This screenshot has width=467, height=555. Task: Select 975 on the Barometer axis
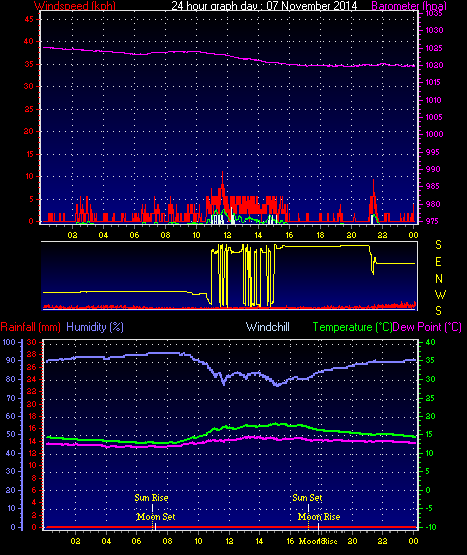click(433, 221)
